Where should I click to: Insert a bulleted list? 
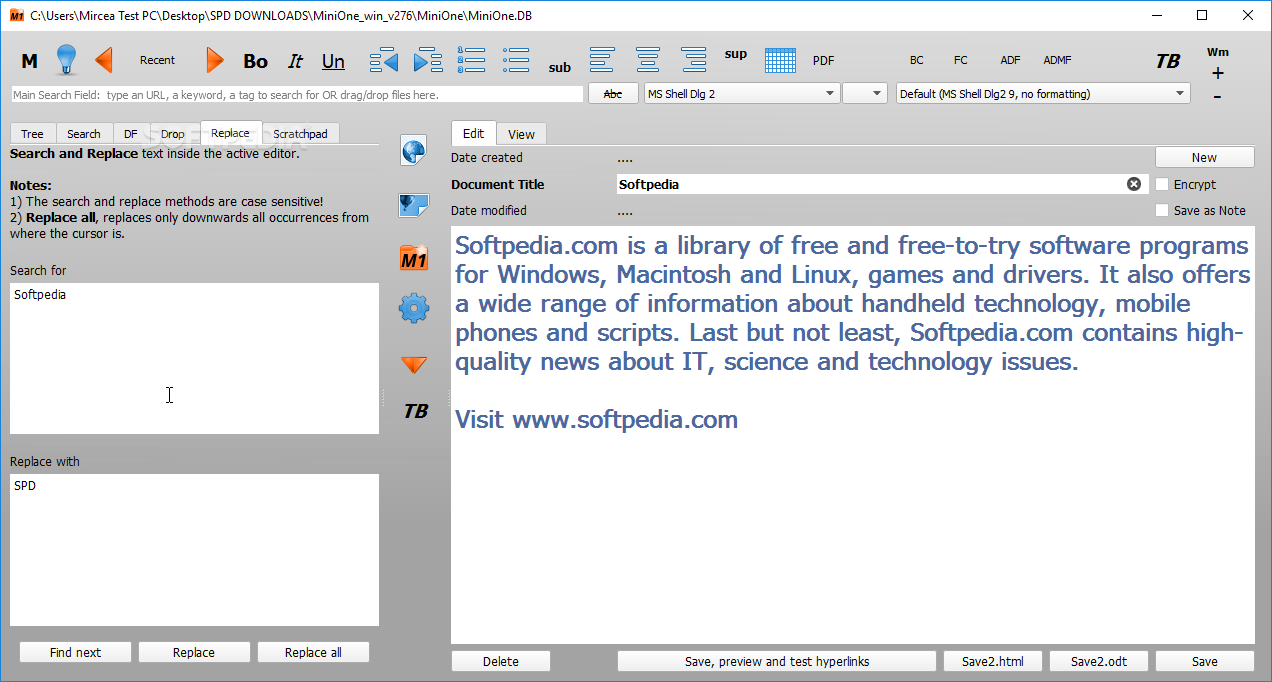click(516, 60)
